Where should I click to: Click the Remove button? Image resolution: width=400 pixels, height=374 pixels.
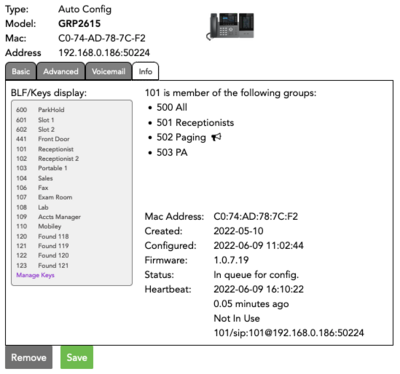[29, 357]
